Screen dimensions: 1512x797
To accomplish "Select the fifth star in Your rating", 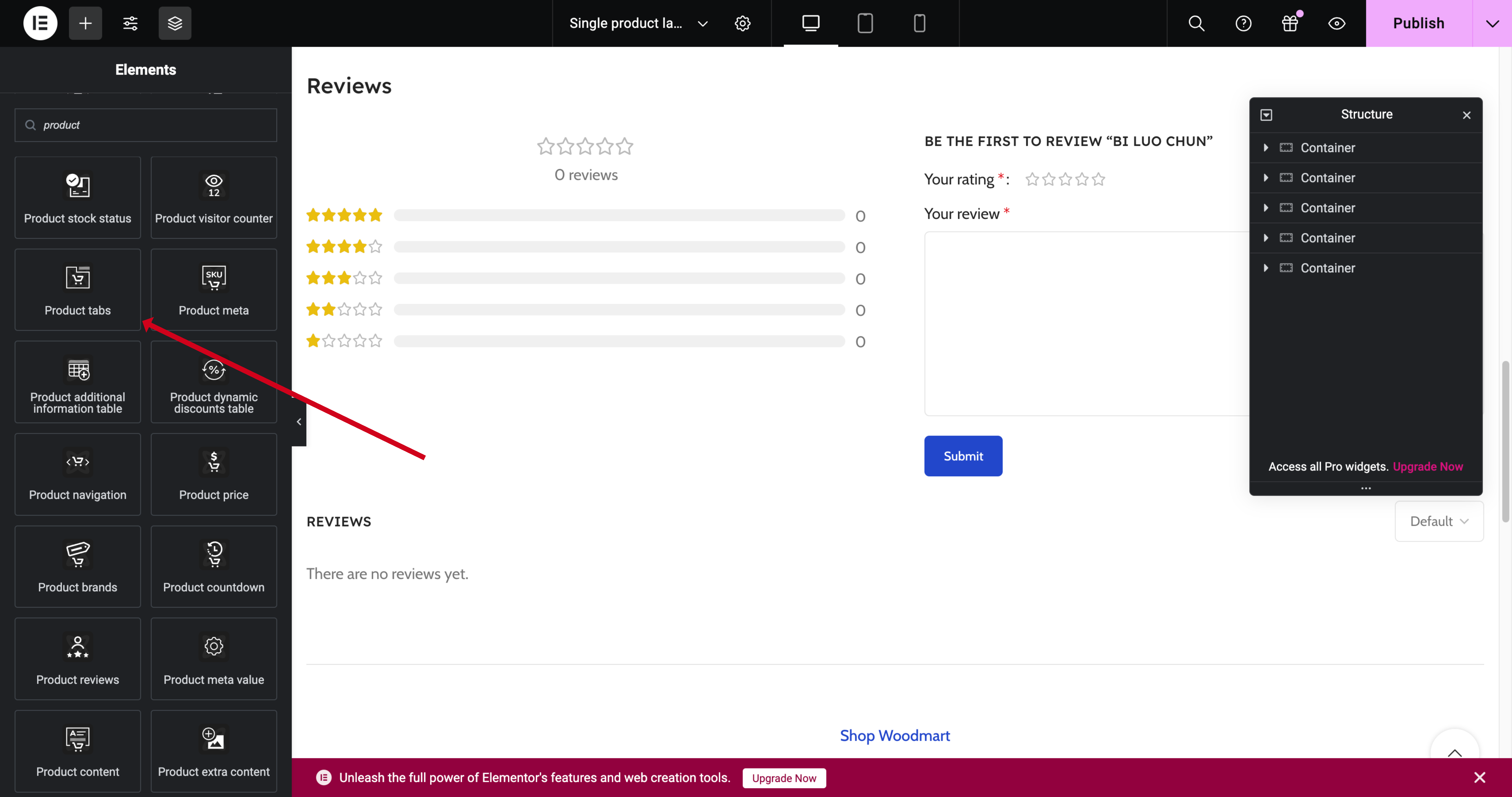I will click(1098, 179).
